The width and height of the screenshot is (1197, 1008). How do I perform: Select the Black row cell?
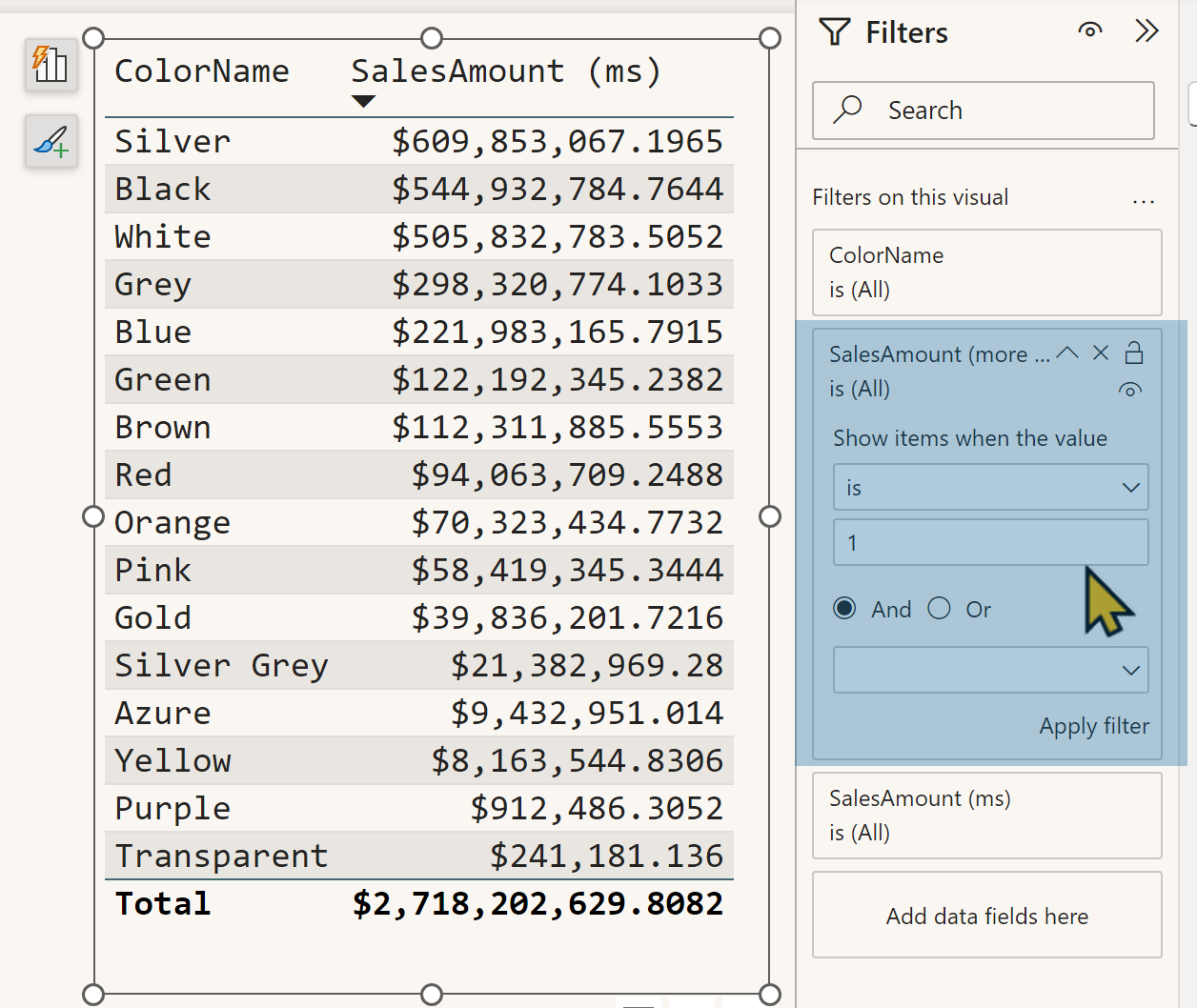tap(163, 189)
